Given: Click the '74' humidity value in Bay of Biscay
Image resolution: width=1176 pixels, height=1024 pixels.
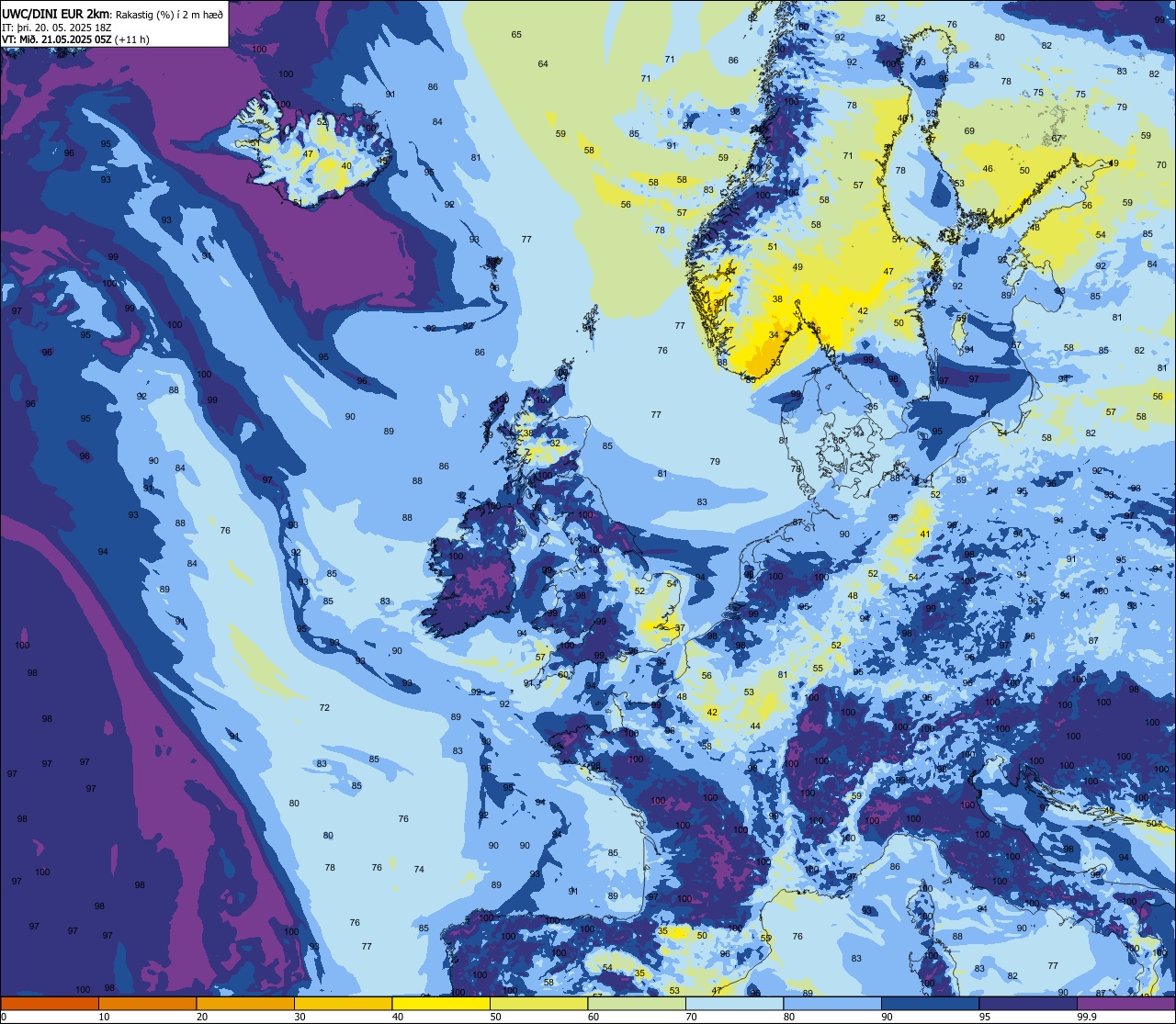Looking at the screenshot, I should tap(419, 870).
